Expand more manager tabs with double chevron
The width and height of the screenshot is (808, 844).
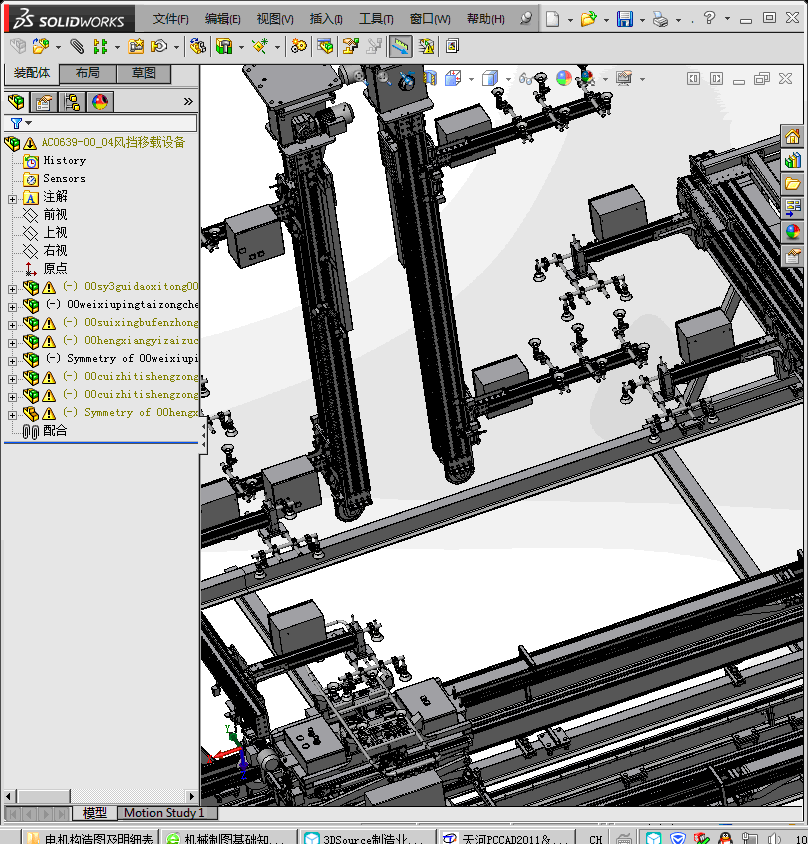pos(188,102)
